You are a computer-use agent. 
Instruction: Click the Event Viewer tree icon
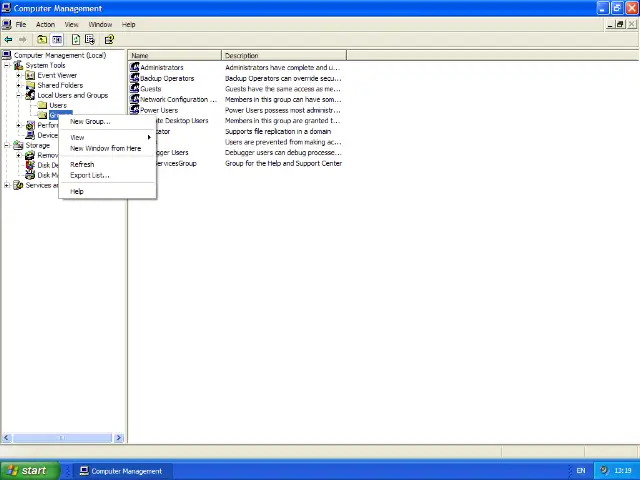coord(30,76)
